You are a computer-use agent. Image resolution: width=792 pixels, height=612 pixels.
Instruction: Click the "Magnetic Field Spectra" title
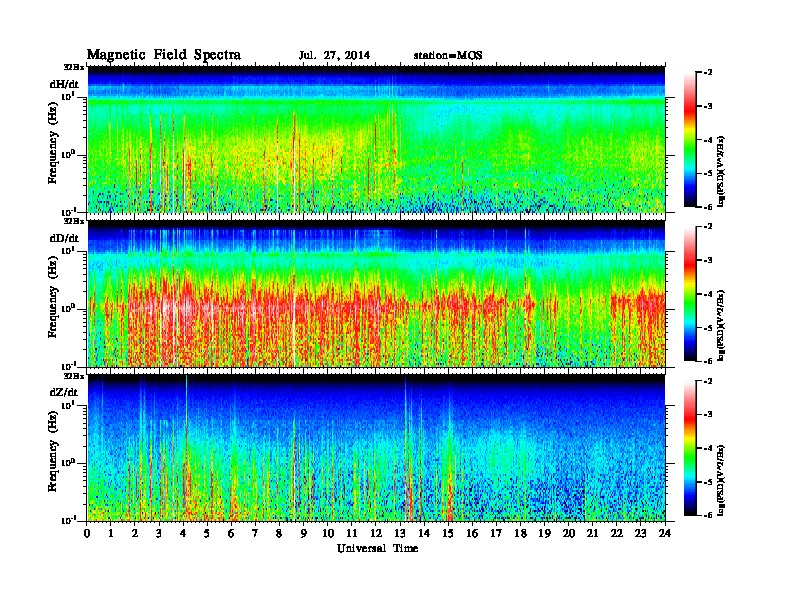(x=164, y=55)
